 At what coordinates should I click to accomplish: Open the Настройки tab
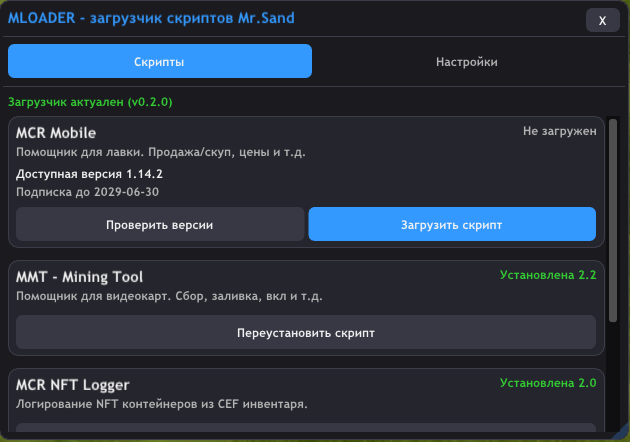point(466,62)
